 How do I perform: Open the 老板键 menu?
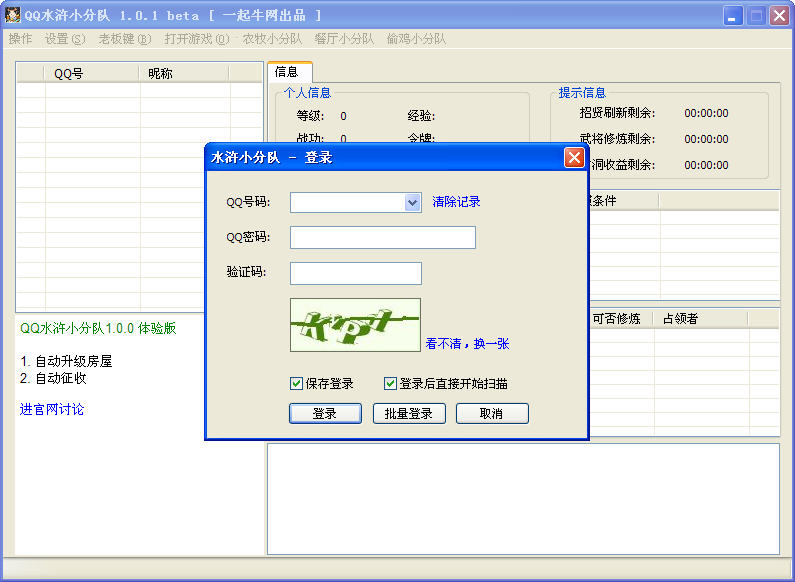tap(125, 39)
